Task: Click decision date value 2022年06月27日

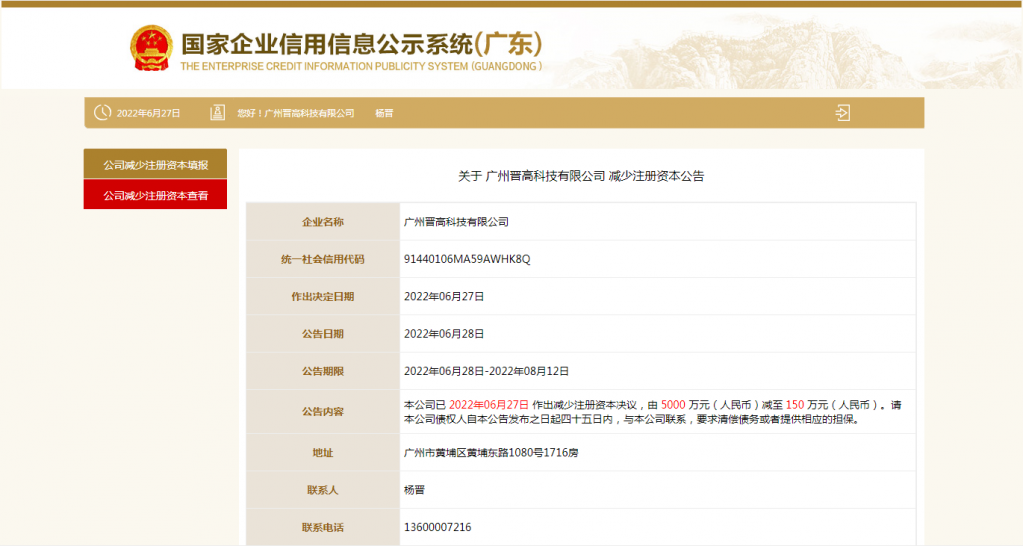Action: tap(444, 296)
